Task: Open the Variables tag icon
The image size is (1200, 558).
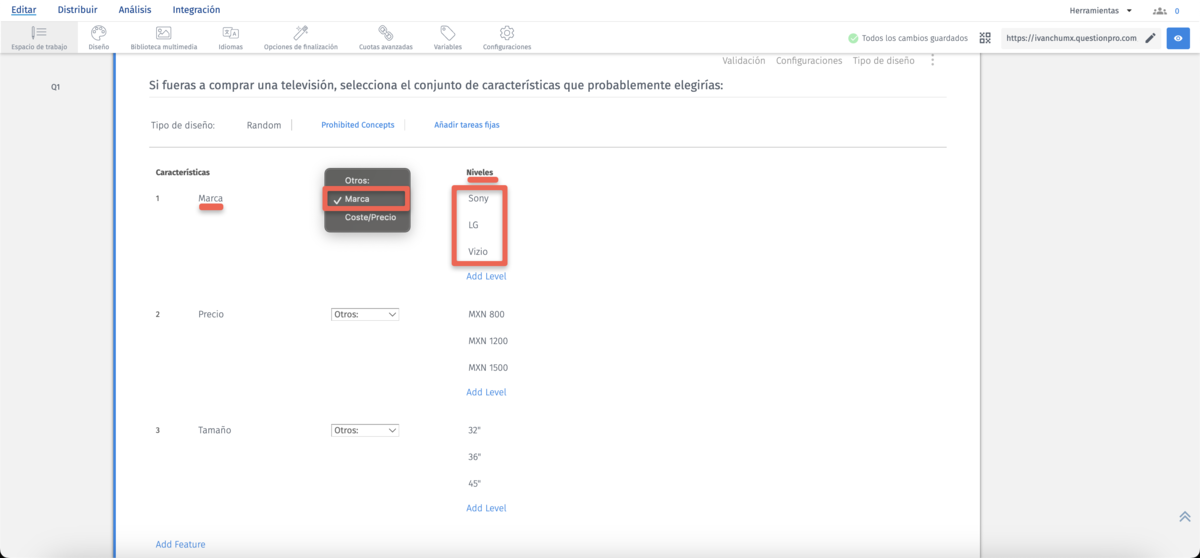Action: point(448,34)
